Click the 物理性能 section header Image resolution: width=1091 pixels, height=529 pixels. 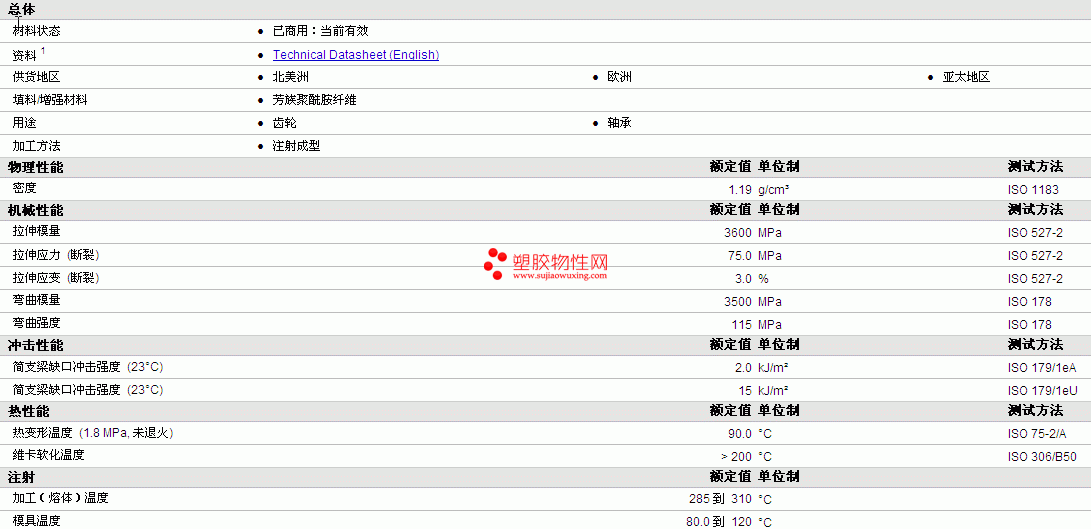pyautogui.click(x=35, y=167)
